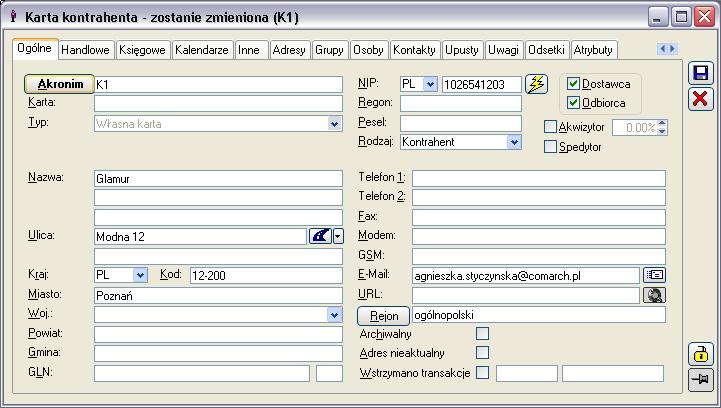Switch to the Upusty tab

(x=462, y=50)
